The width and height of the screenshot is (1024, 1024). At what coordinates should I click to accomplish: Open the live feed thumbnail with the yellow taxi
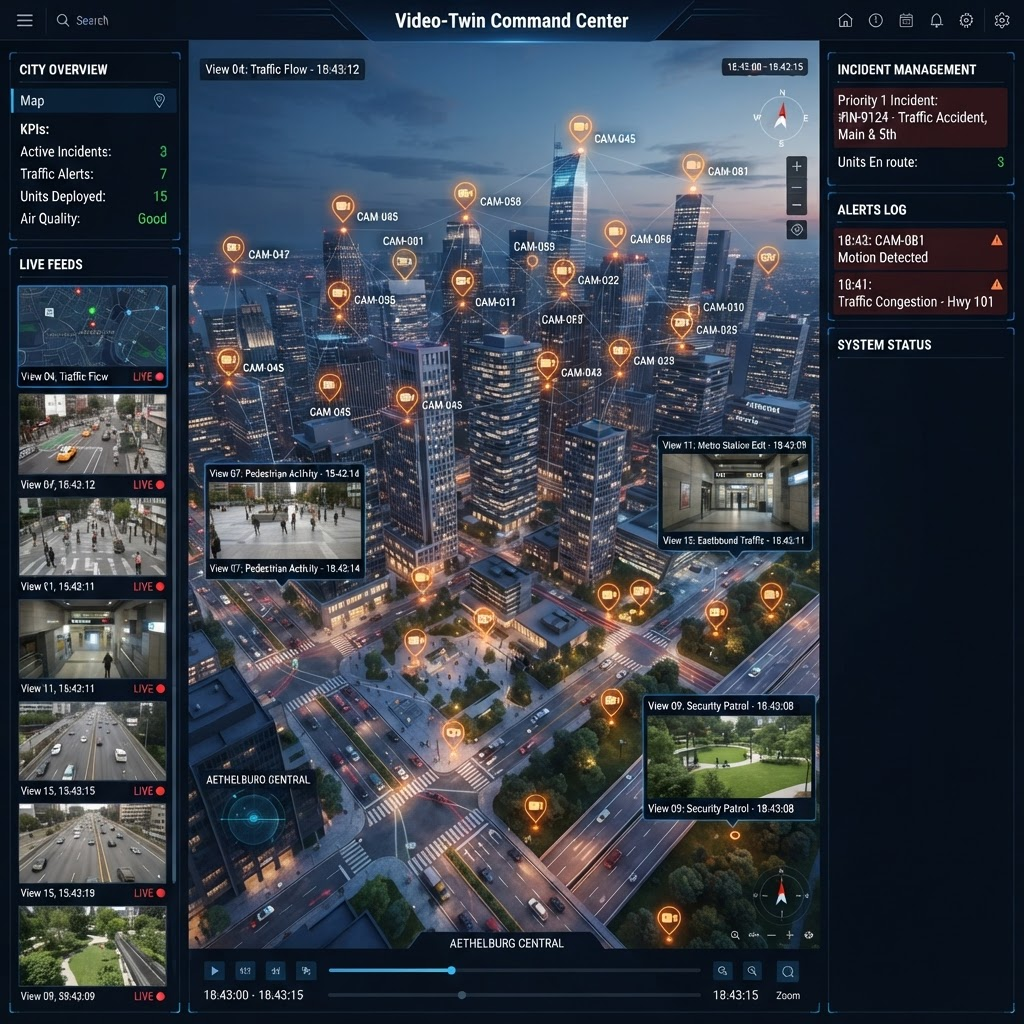pyautogui.click(x=92, y=434)
